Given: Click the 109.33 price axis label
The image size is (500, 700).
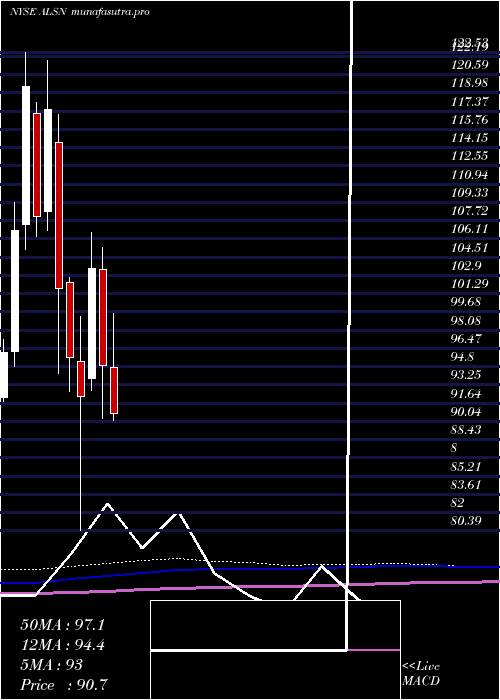Looking at the screenshot, I should [x=468, y=193].
